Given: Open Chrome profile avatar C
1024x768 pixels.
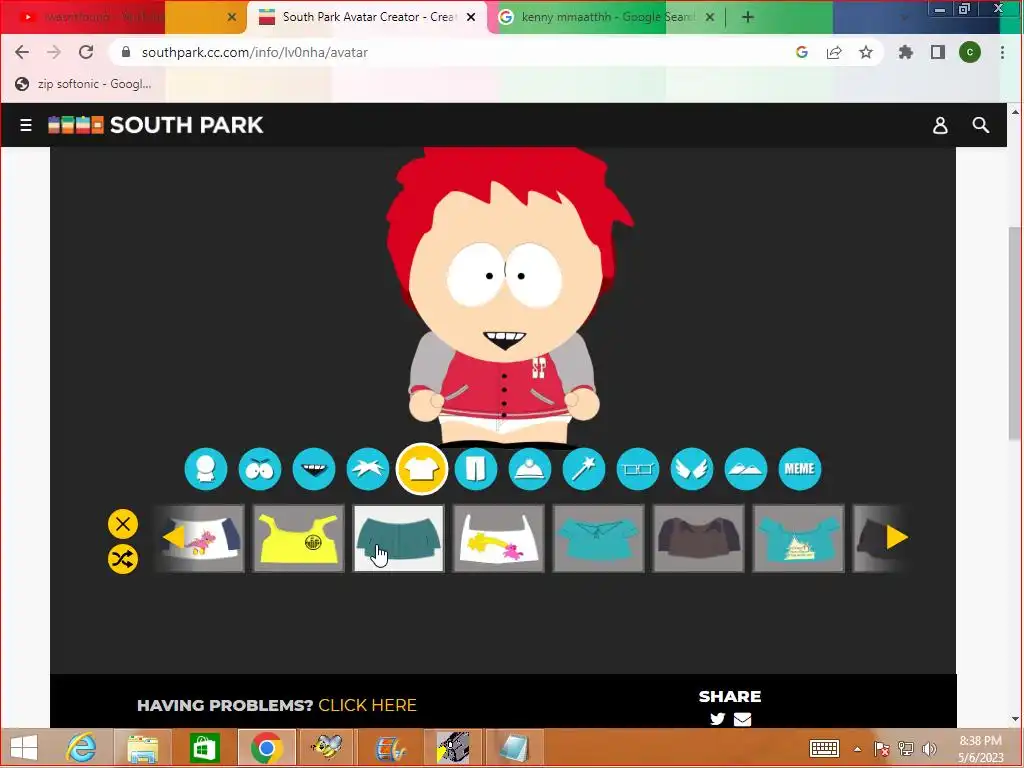Looking at the screenshot, I should 970,52.
